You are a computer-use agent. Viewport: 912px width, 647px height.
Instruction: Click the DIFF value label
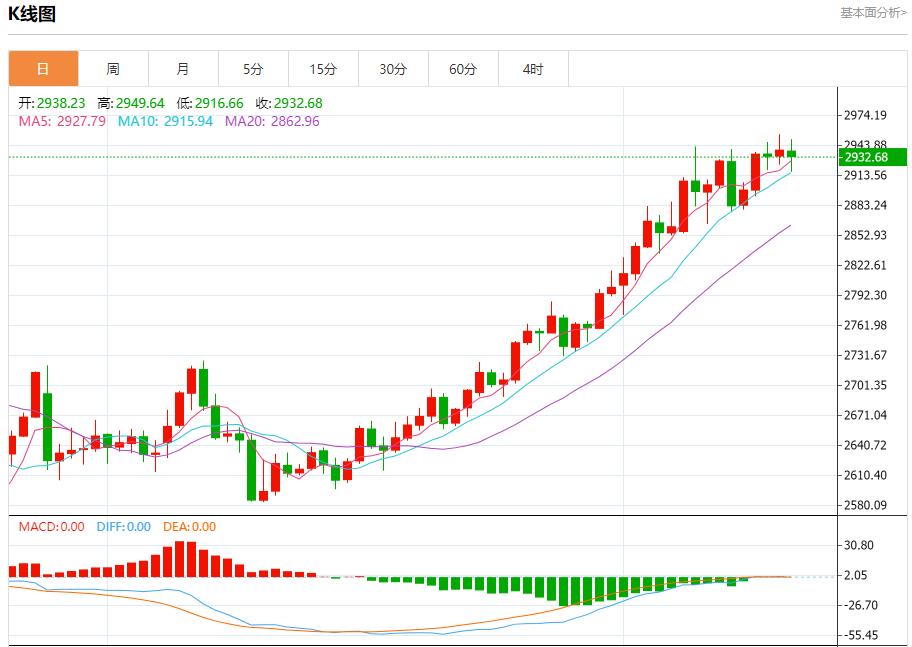(123, 527)
